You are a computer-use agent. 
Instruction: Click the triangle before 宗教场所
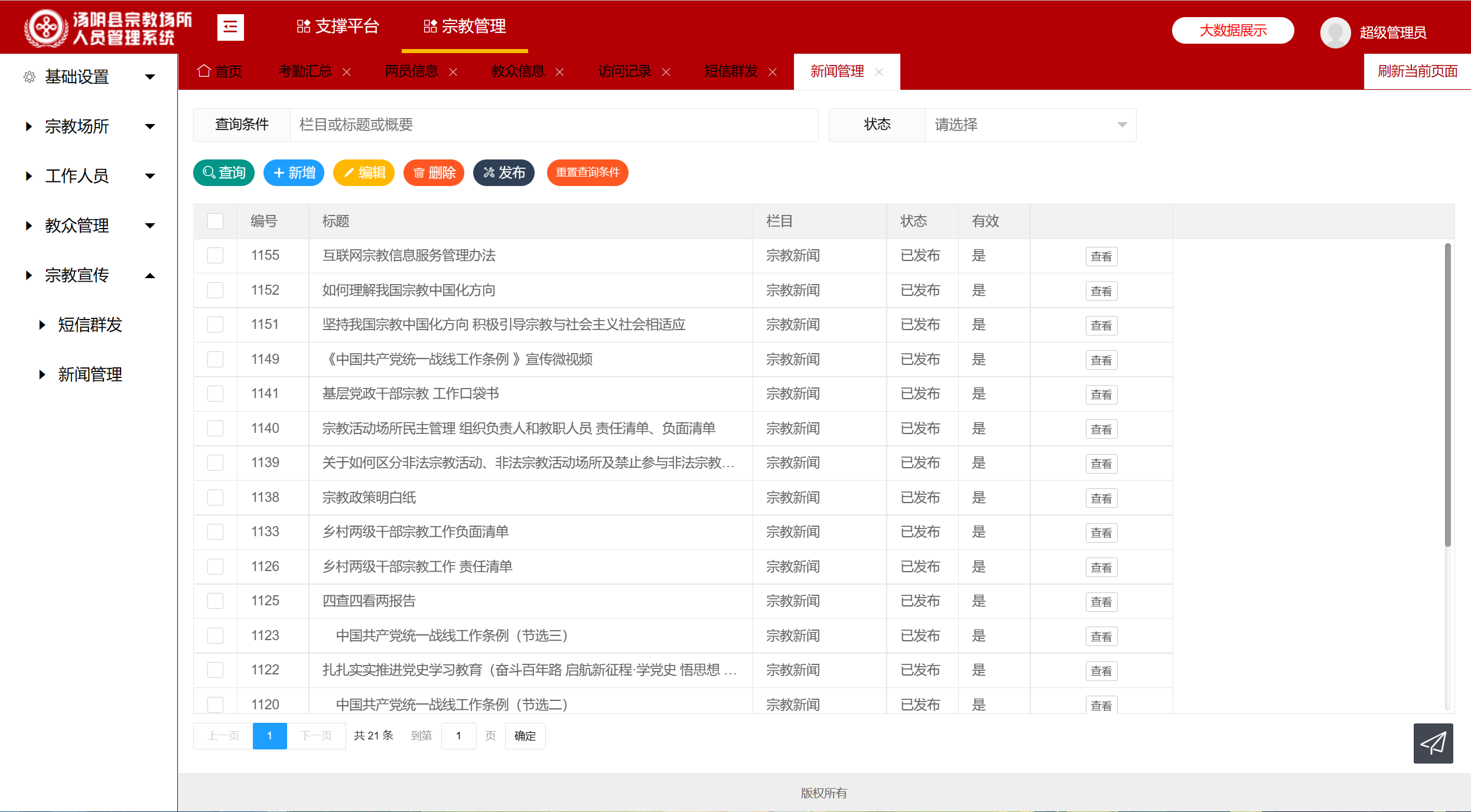point(28,126)
